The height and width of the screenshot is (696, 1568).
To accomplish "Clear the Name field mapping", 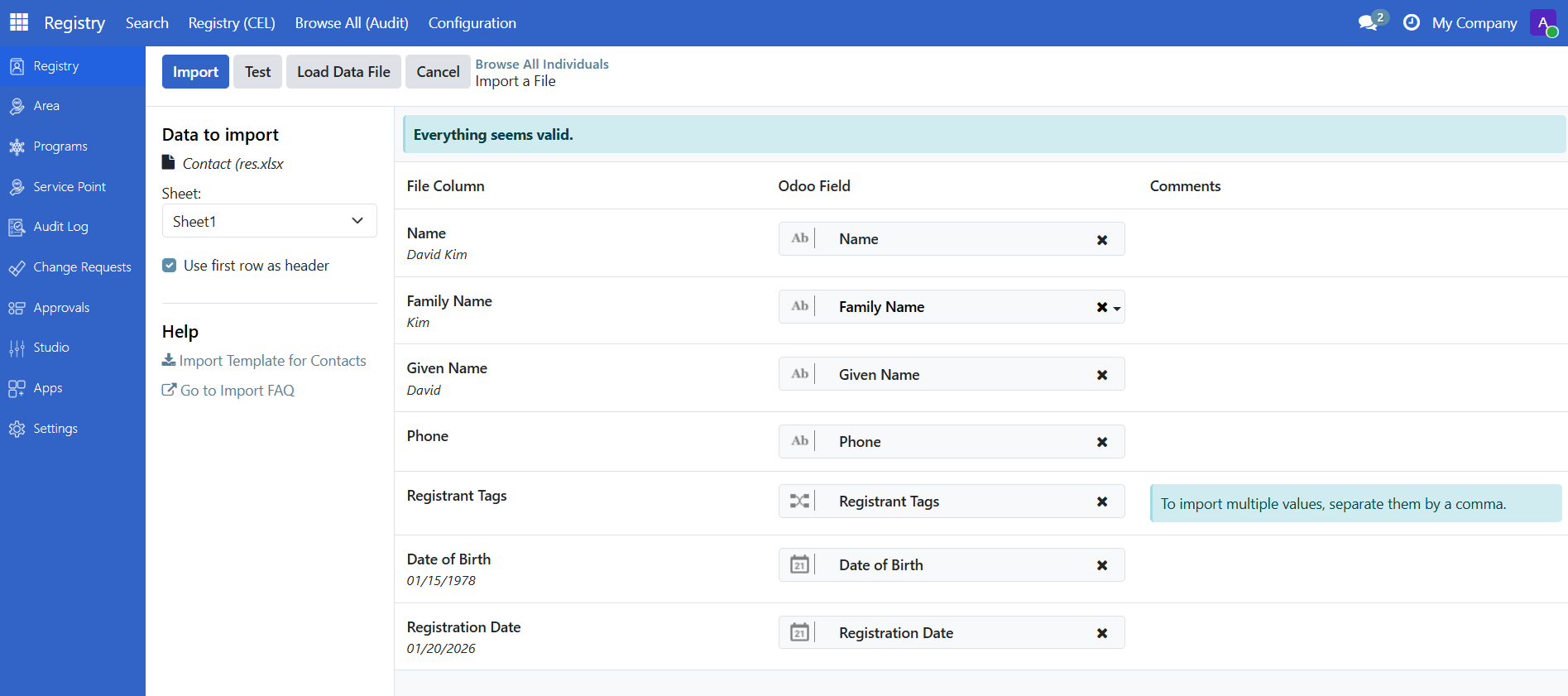I will pyautogui.click(x=1102, y=240).
